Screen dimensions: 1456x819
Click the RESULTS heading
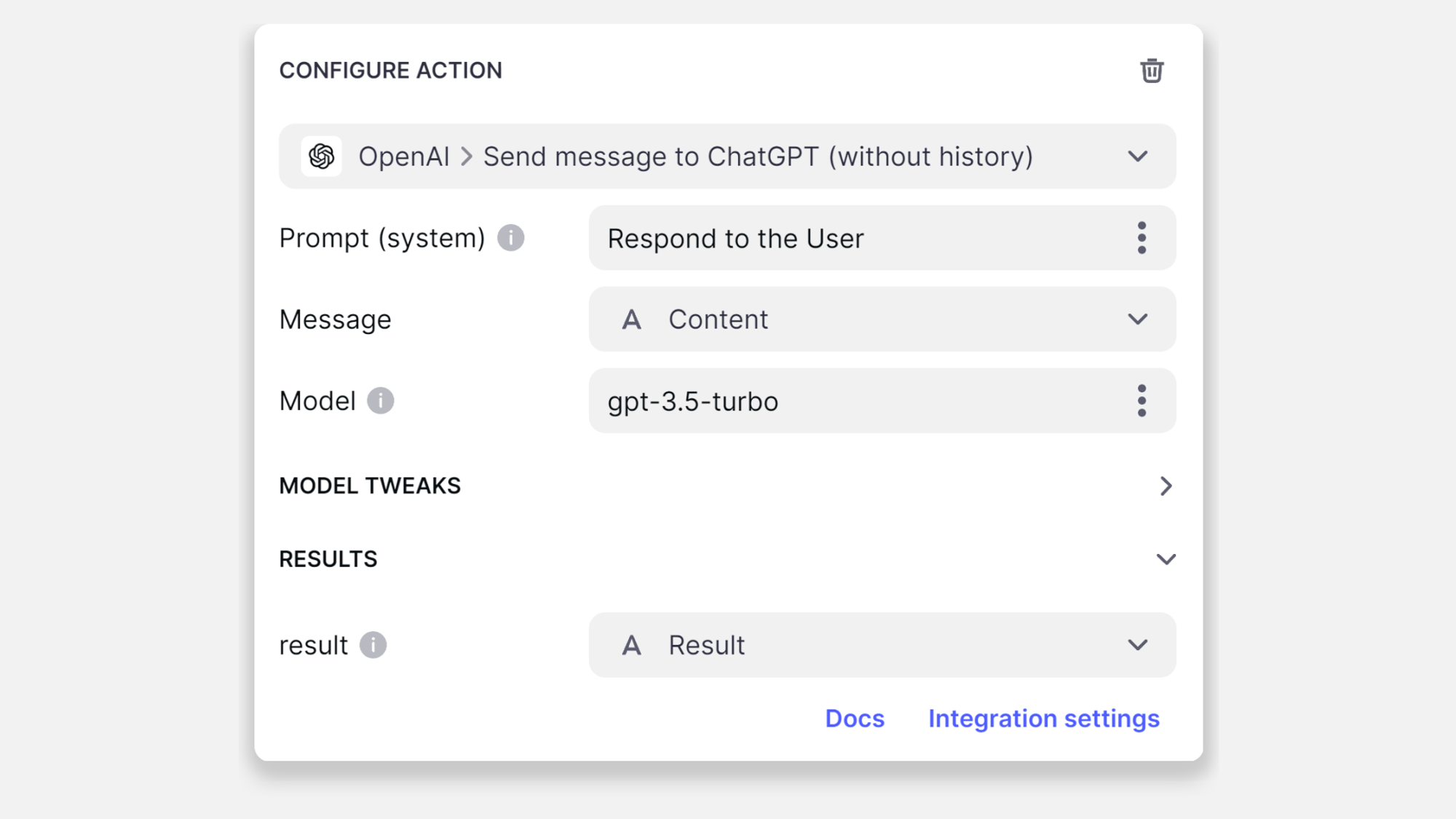click(x=328, y=559)
